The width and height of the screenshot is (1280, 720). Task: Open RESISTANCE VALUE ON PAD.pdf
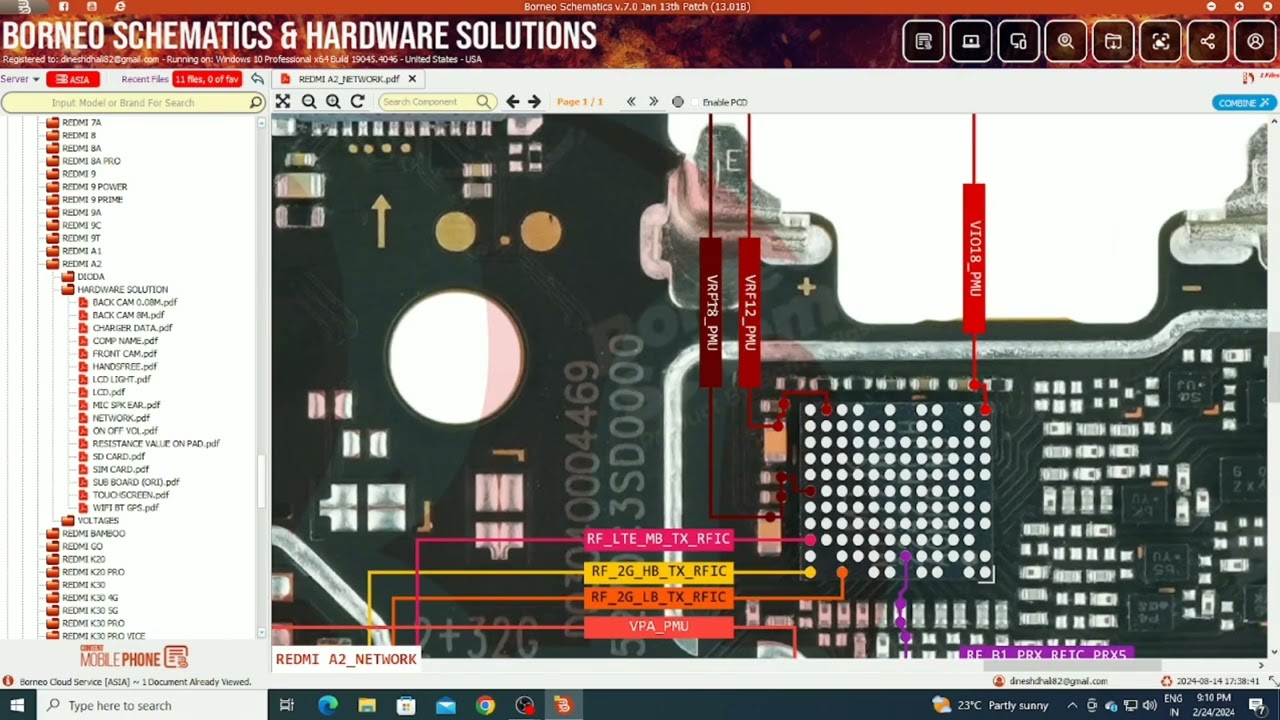point(155,444)
